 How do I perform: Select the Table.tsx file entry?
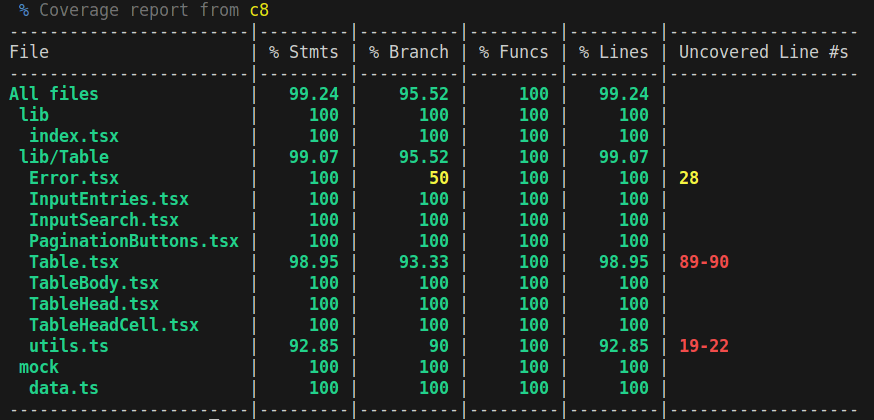tap(74, 262)
